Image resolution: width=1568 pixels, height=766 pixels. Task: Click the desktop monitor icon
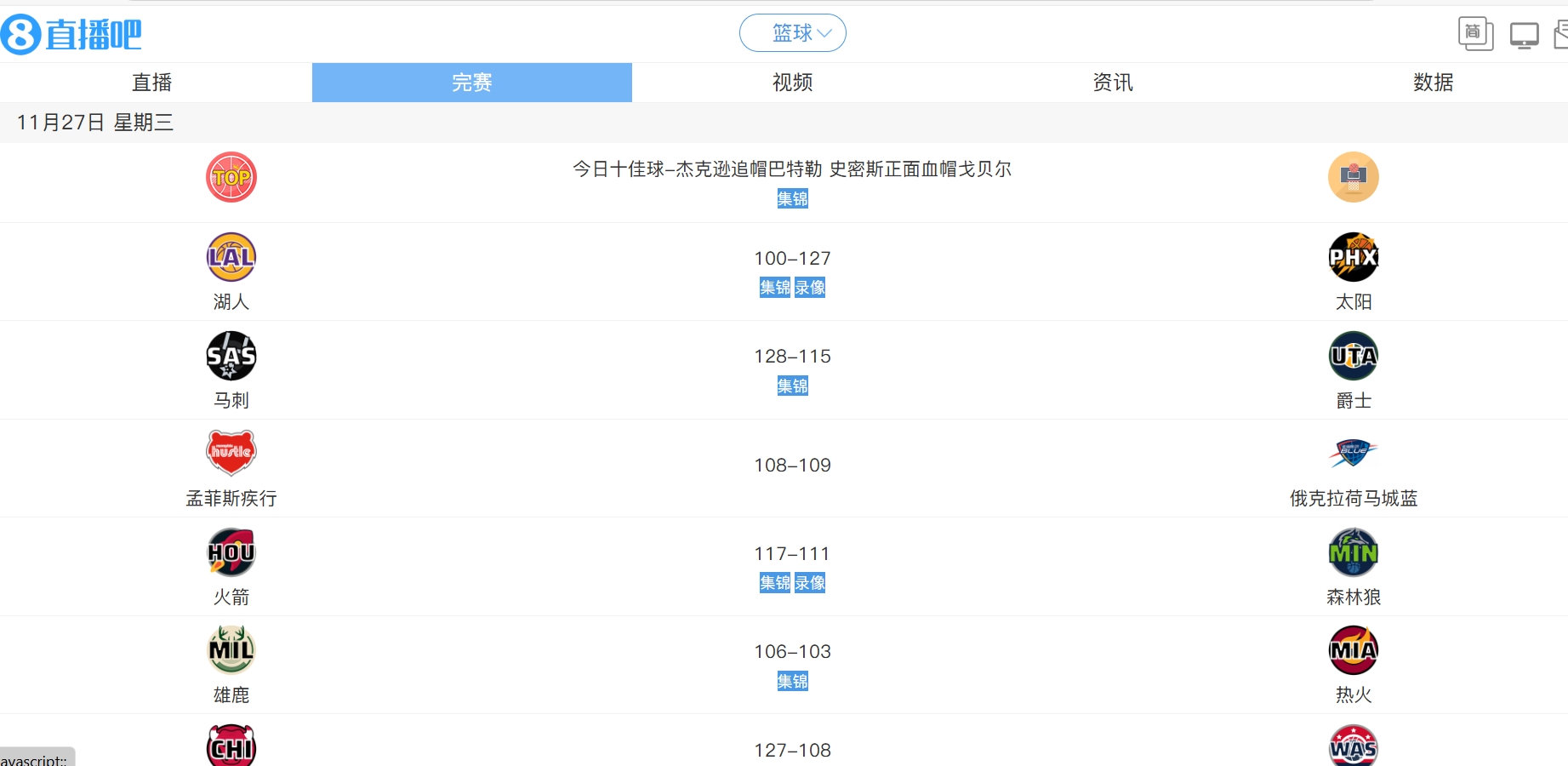pos(1524,36)
